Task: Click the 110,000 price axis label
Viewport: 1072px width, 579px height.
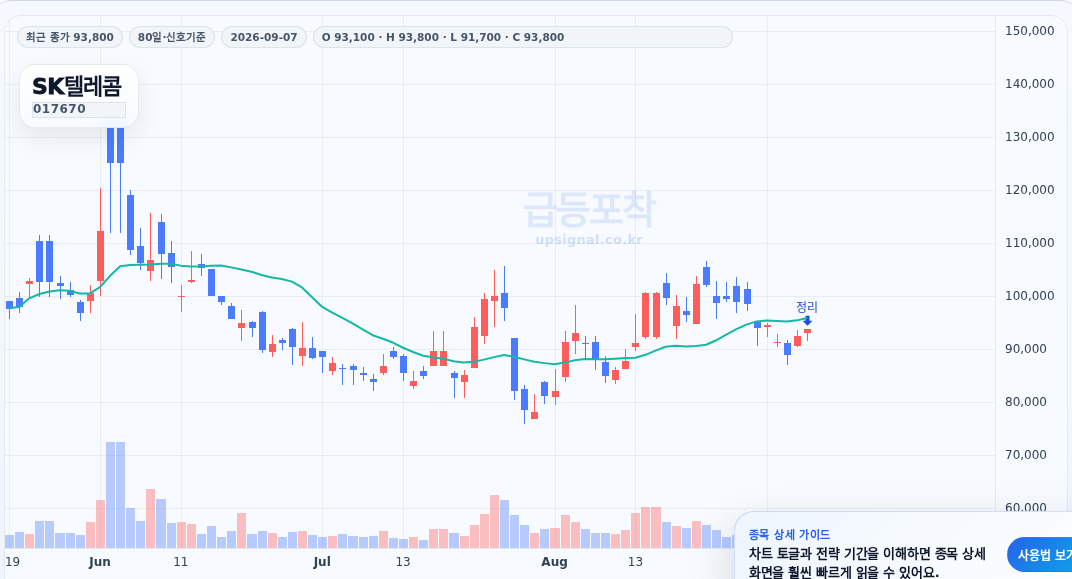Action: click(x=1029, y=243)
